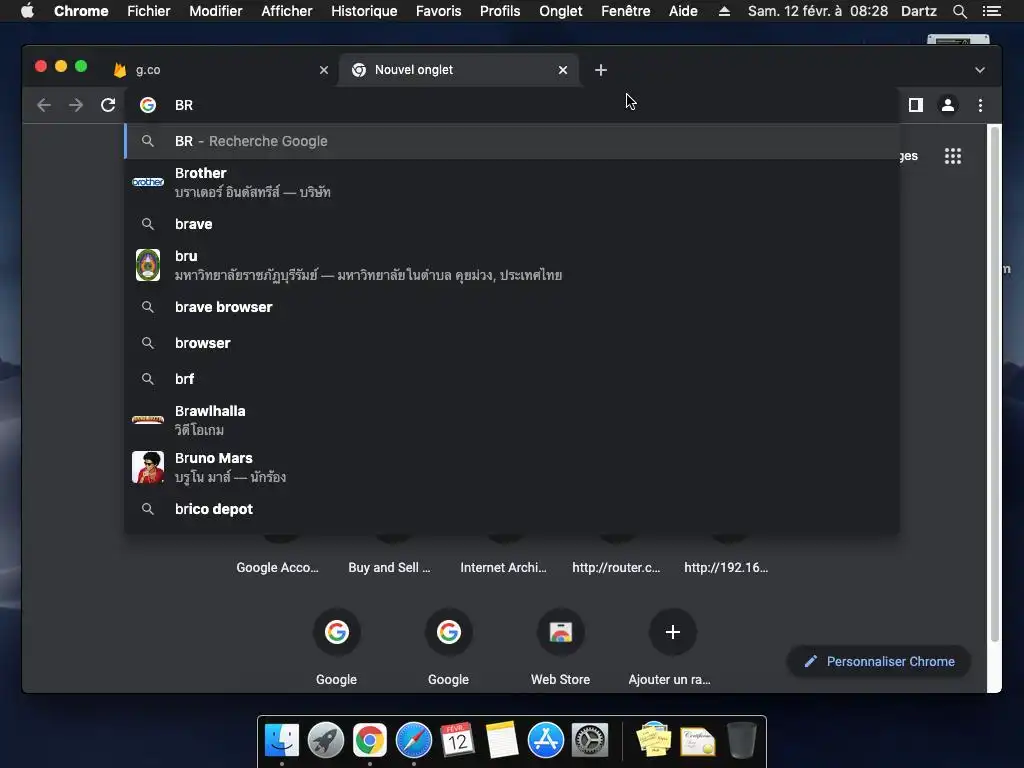This screenshot has height=768, width=1024.
Task: Close the g.co tab
Action: [x=323, y=70]
